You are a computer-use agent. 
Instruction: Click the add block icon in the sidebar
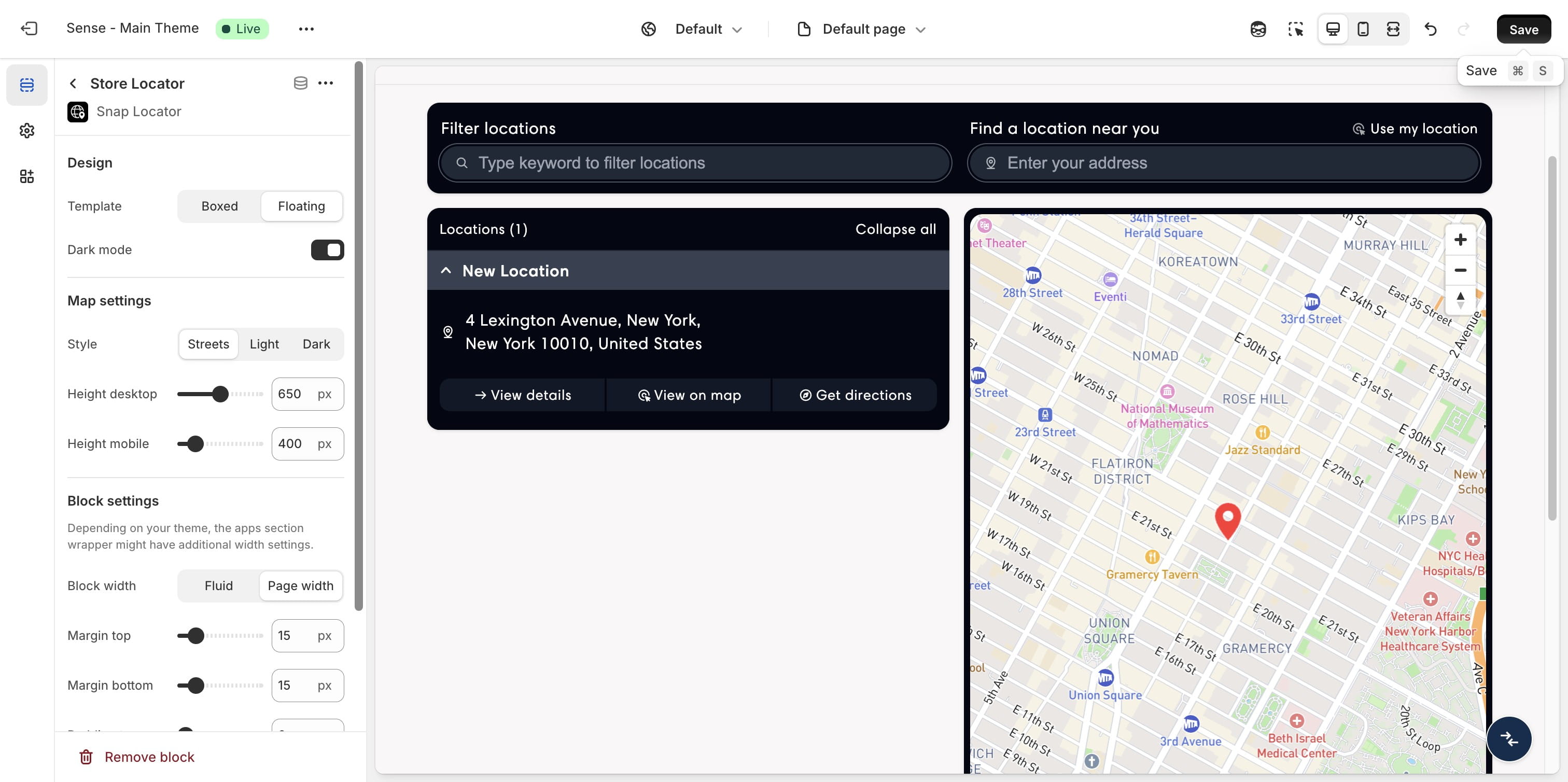pyautogui.click(x=27, y=176)
